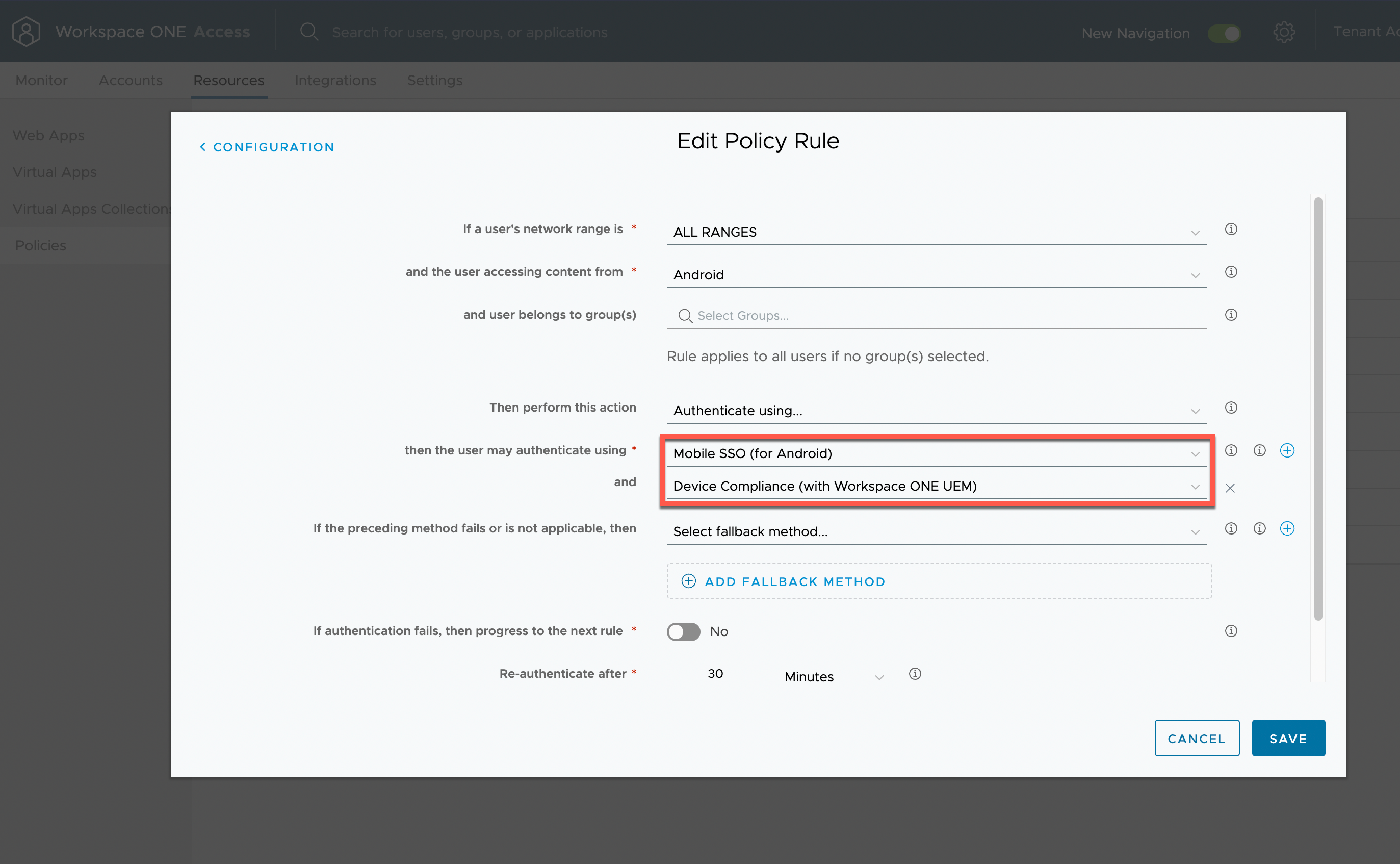Click info icon next to Android dropdown
The width and height of the screenshot is (1400, 864).
pyautogui.click(x=1230, y=272)
